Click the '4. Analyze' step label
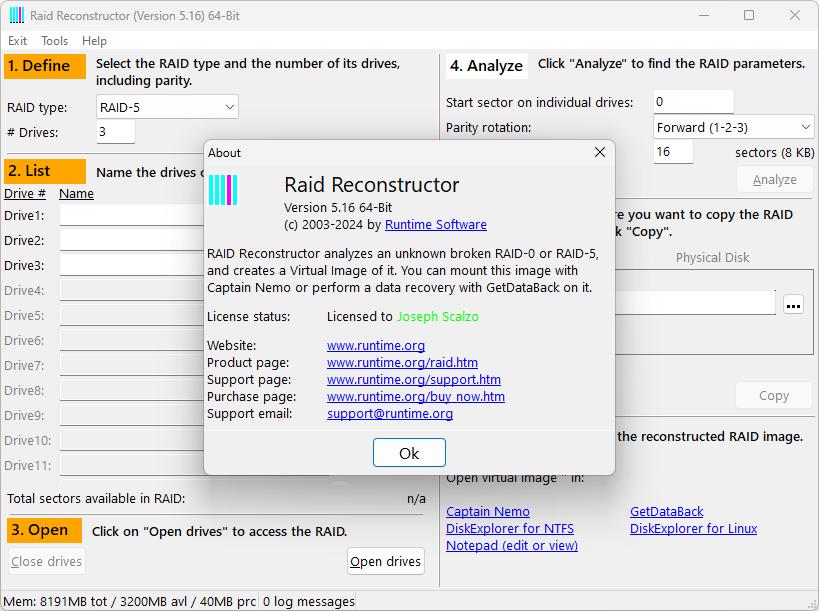The image size is (819, 611). tap(486, 66)
